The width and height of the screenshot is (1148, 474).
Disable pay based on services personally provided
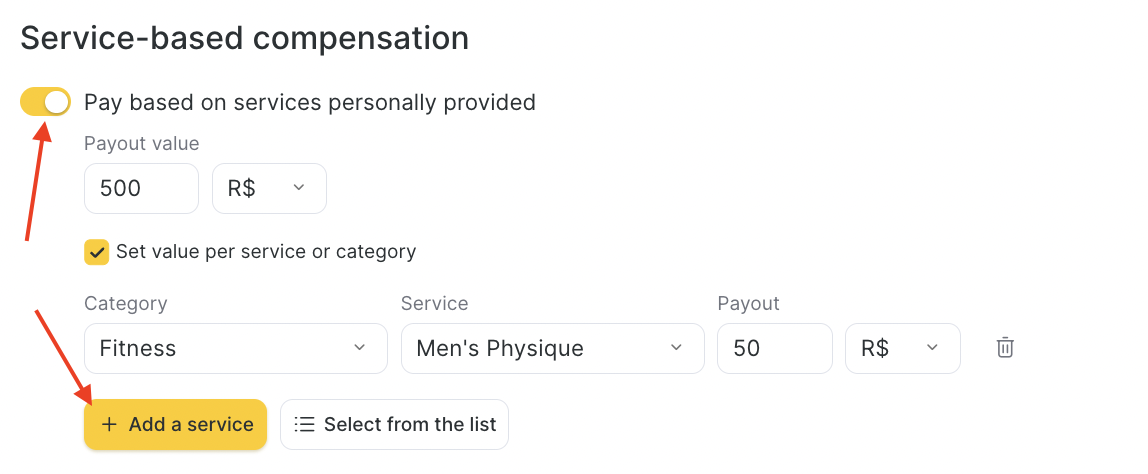point(45,102)
